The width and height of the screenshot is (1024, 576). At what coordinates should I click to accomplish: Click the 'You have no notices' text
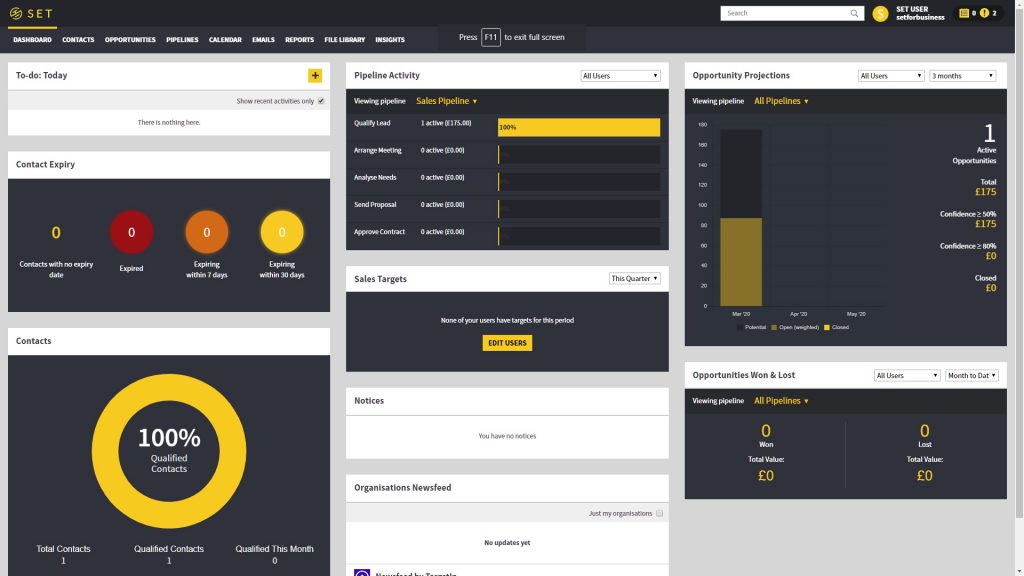[x=507, y=436]
